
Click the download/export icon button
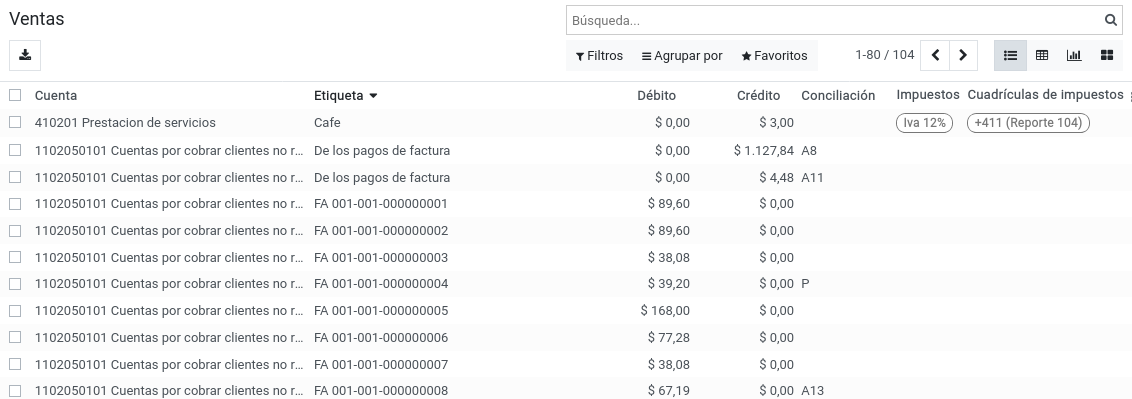point(25,56)
